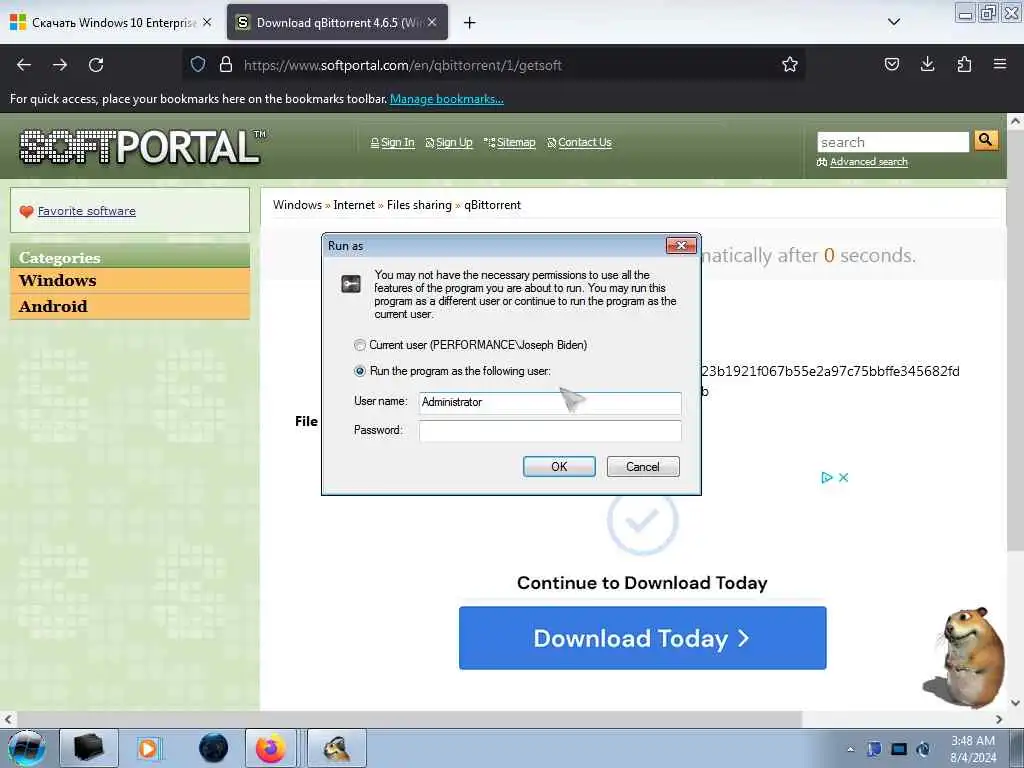Select the Current user radio option
This screenshot has width=1024, height=768.
coord(360,345)
